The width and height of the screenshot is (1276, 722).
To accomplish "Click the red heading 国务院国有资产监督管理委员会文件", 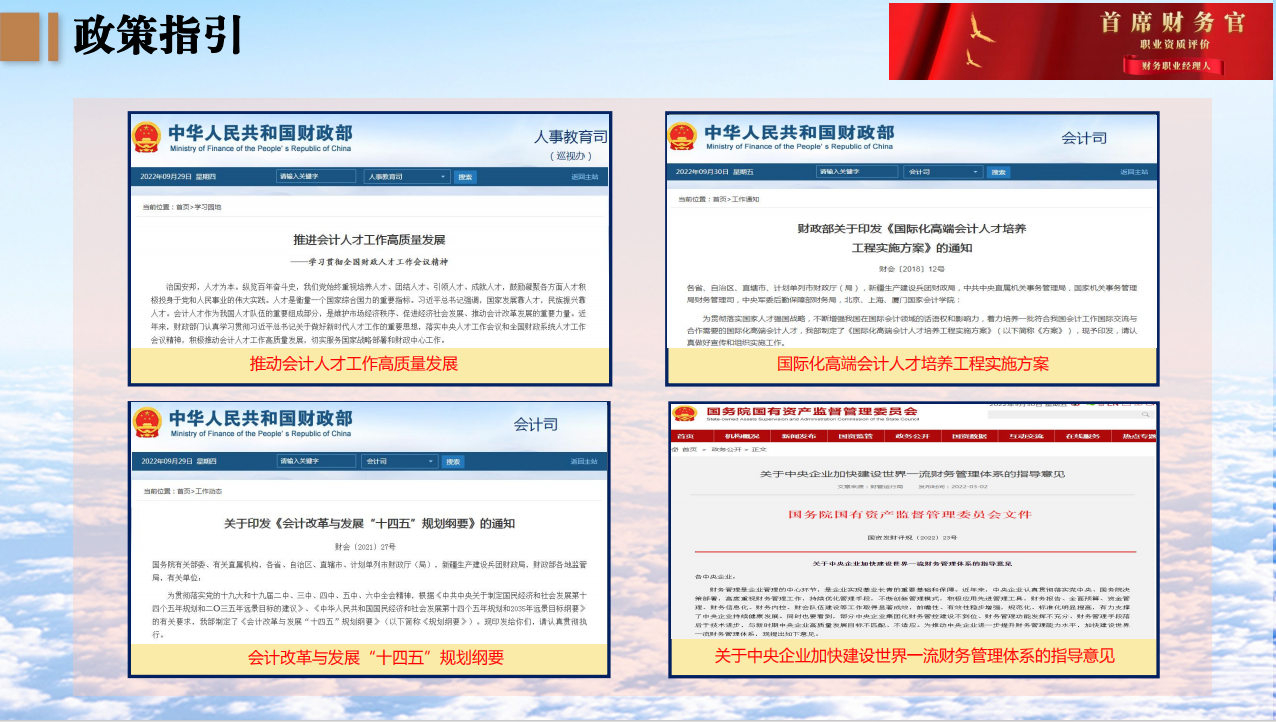I will [x=909, y=515].
